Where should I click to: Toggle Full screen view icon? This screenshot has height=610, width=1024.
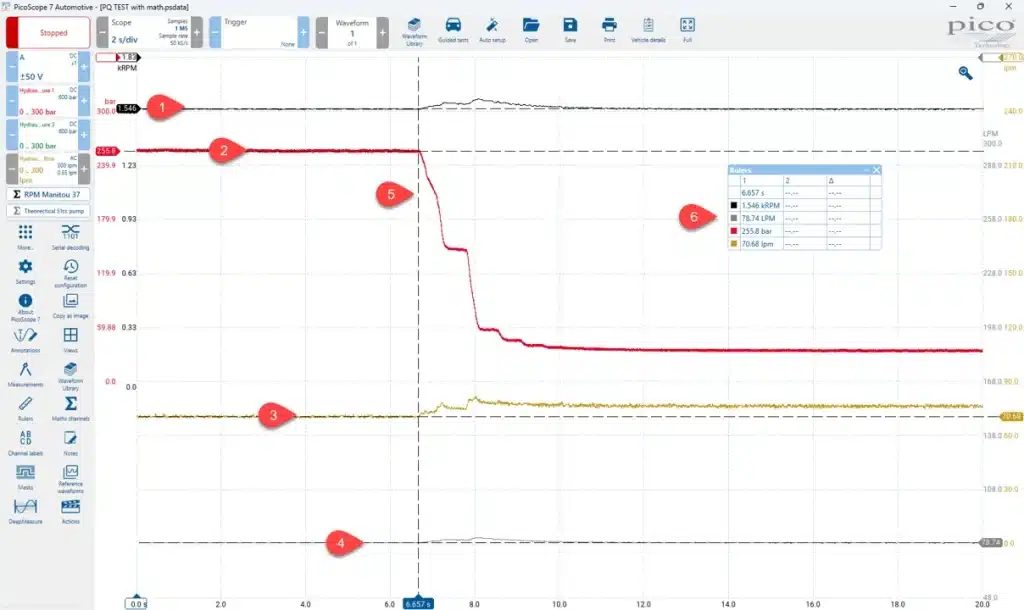[x=687, y=31]
